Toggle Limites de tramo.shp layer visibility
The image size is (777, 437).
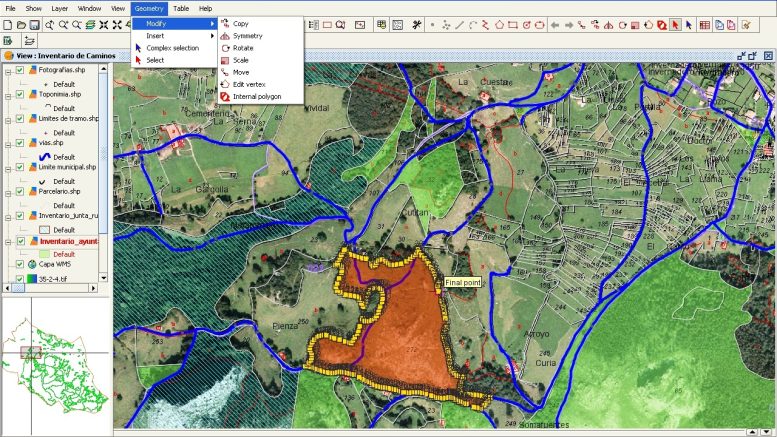tap(20, 118)
